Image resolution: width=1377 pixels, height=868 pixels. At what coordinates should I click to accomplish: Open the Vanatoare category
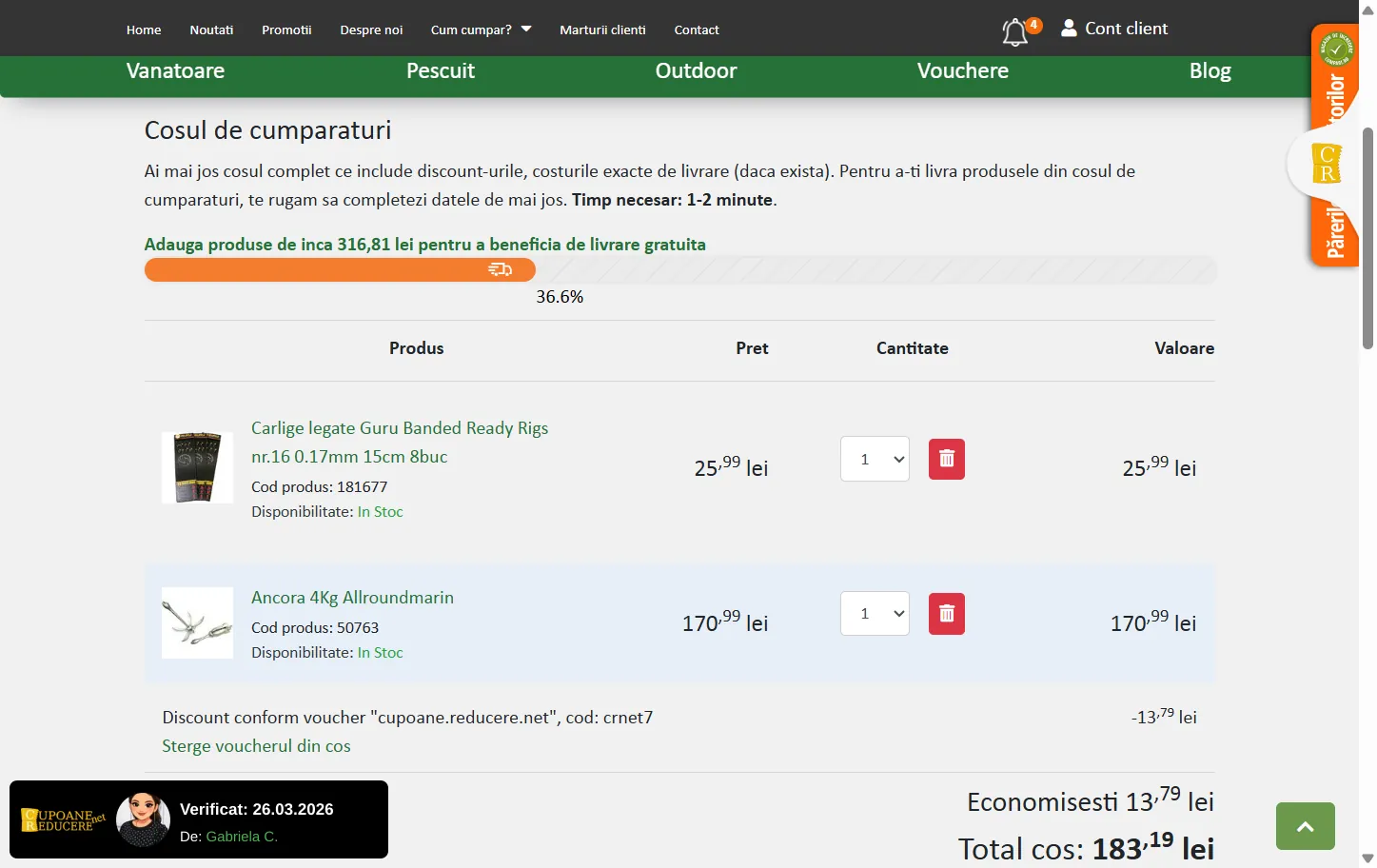point(175,71)
